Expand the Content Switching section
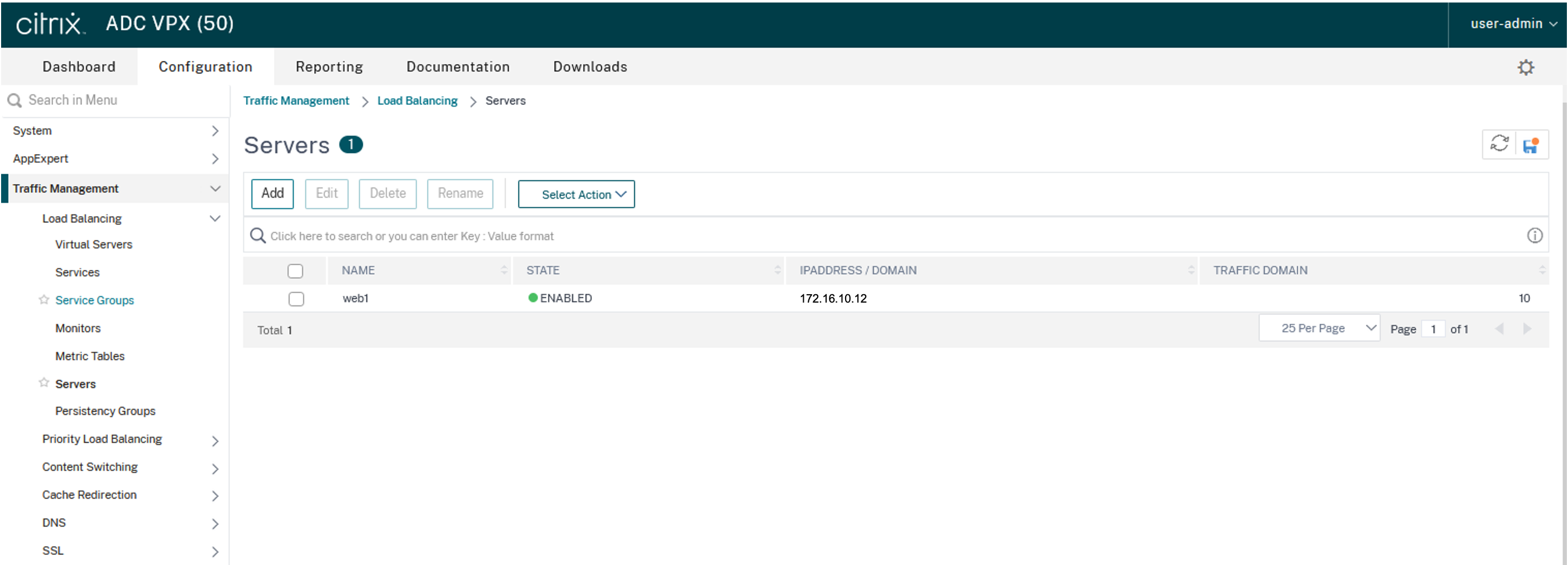The image size is (1568, 565). [215, 468]
